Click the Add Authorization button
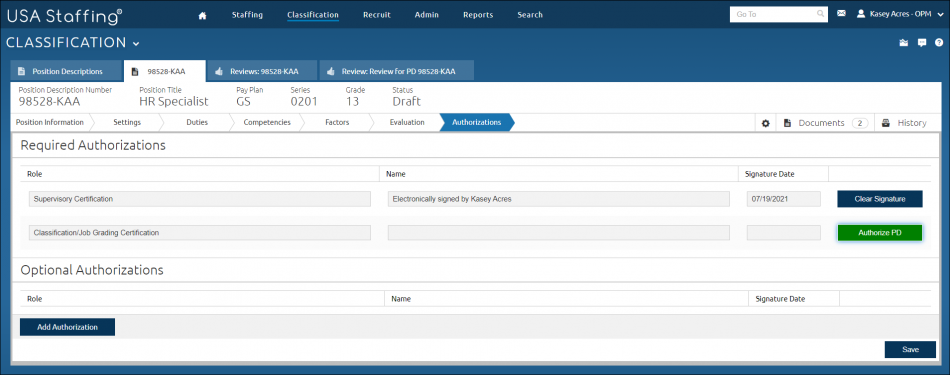This screenshot has width=950, height=375. (x=67, y=327)
